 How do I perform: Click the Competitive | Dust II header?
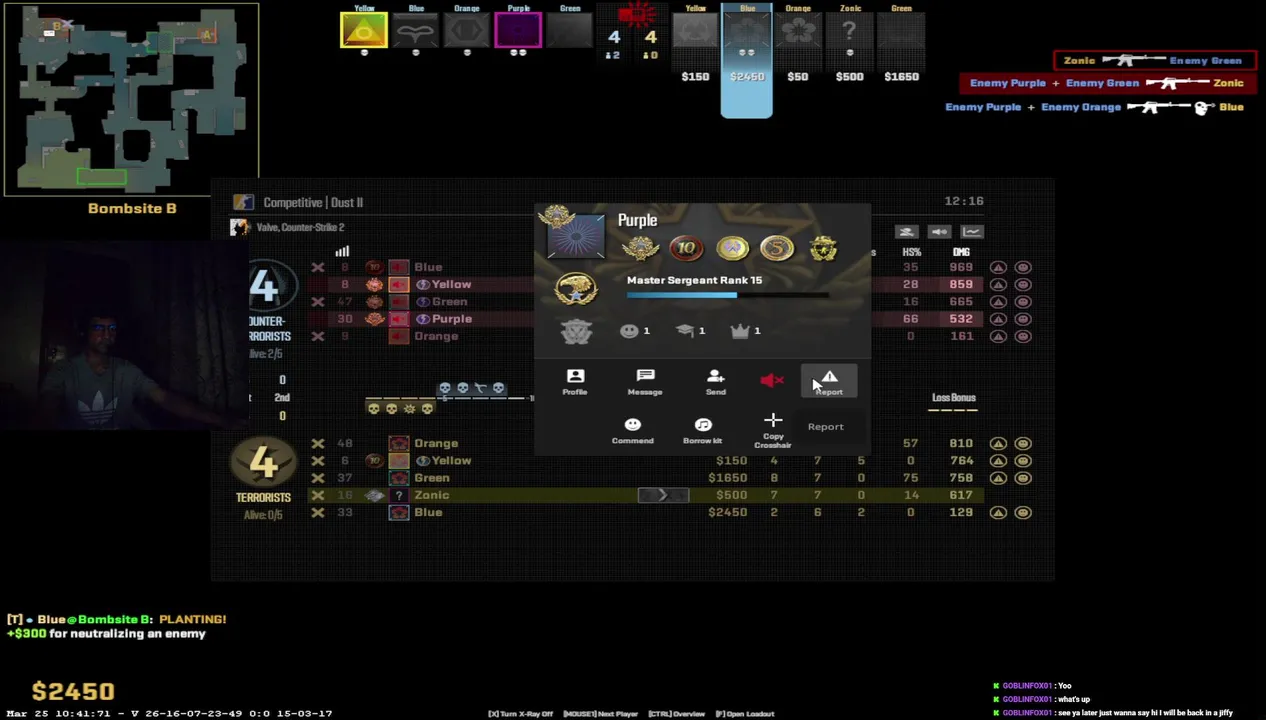click(x=313, y=202)
